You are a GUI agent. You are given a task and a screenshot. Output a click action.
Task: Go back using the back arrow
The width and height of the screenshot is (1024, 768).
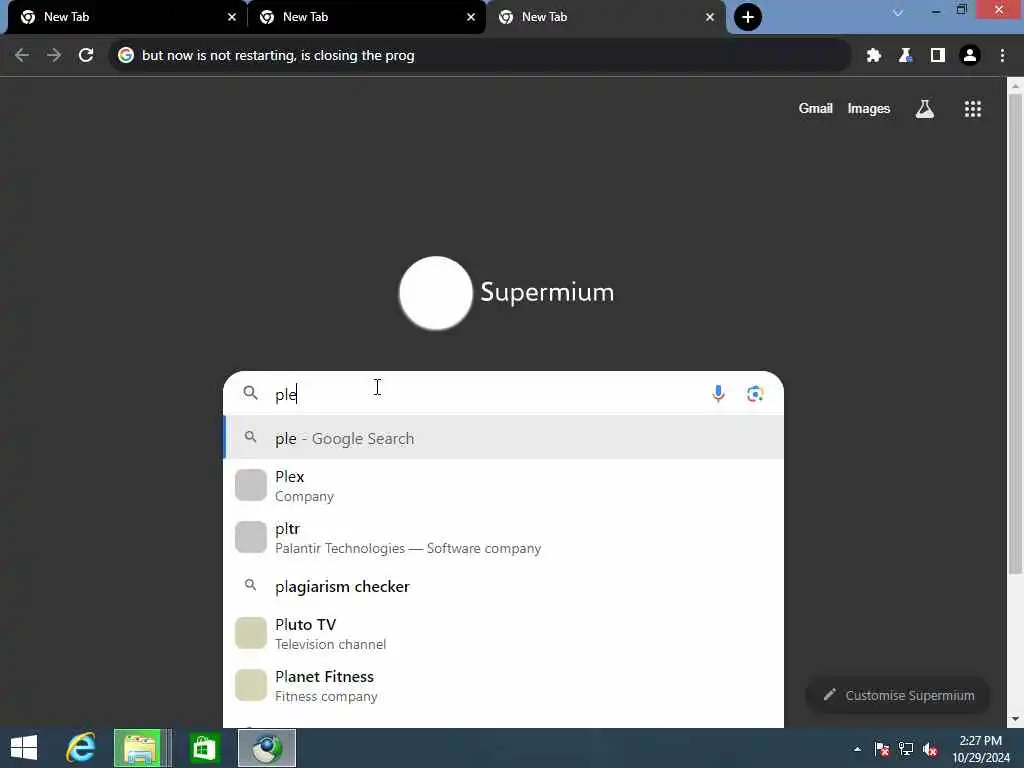(x=22, y=56)
